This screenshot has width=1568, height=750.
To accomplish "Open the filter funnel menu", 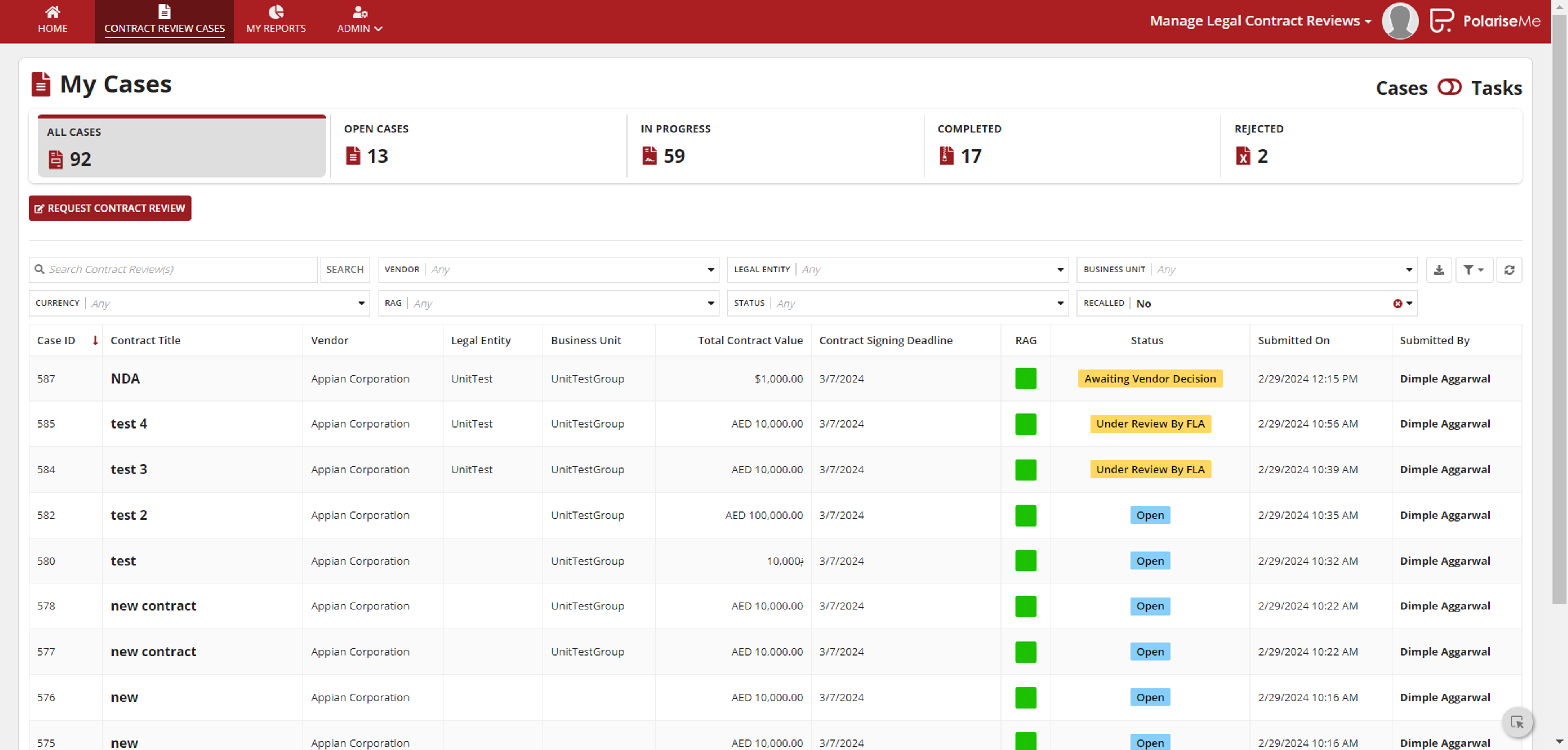I will (1474, 270).
